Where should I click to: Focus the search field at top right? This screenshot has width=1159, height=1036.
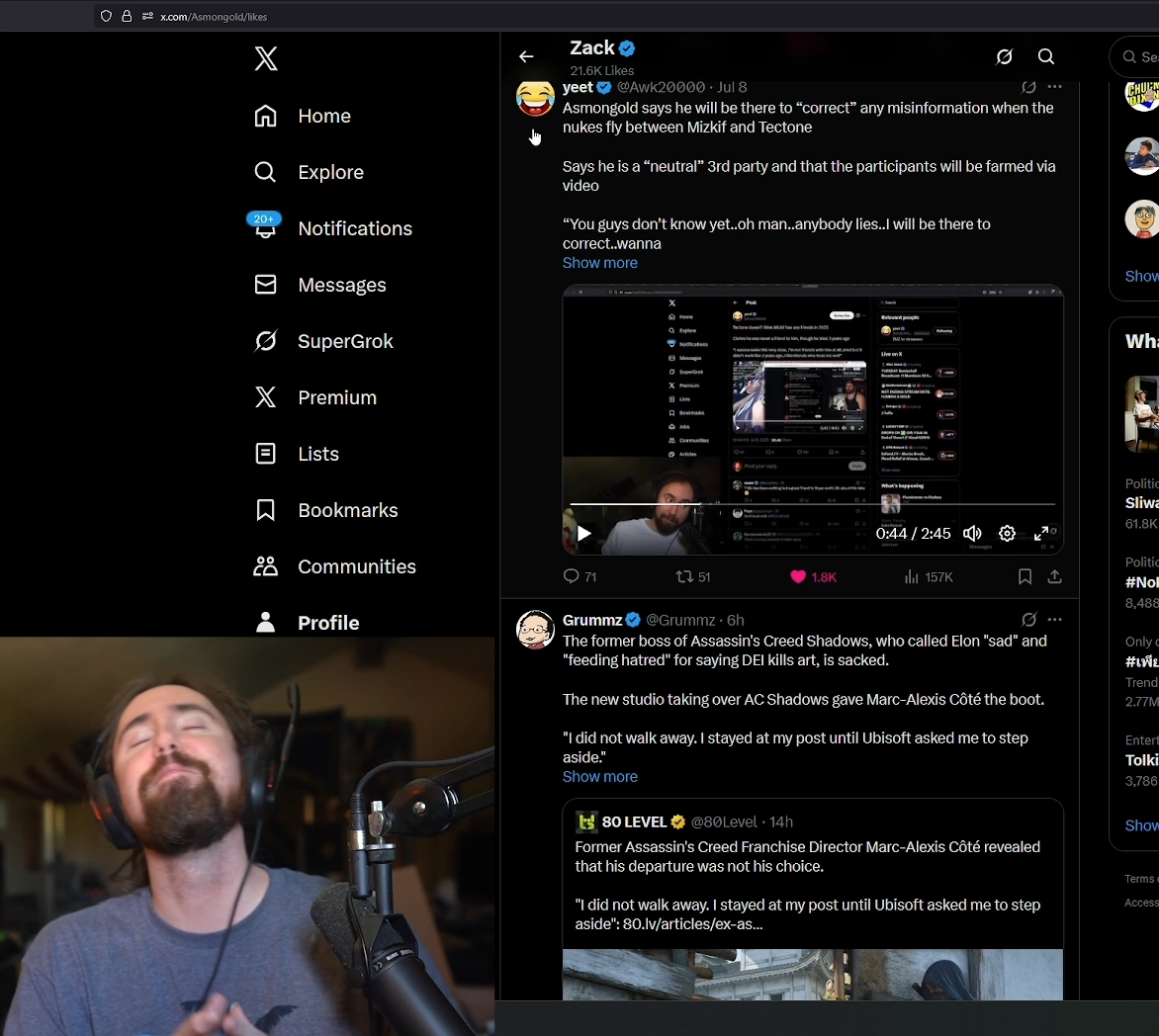pos(1134,57)
